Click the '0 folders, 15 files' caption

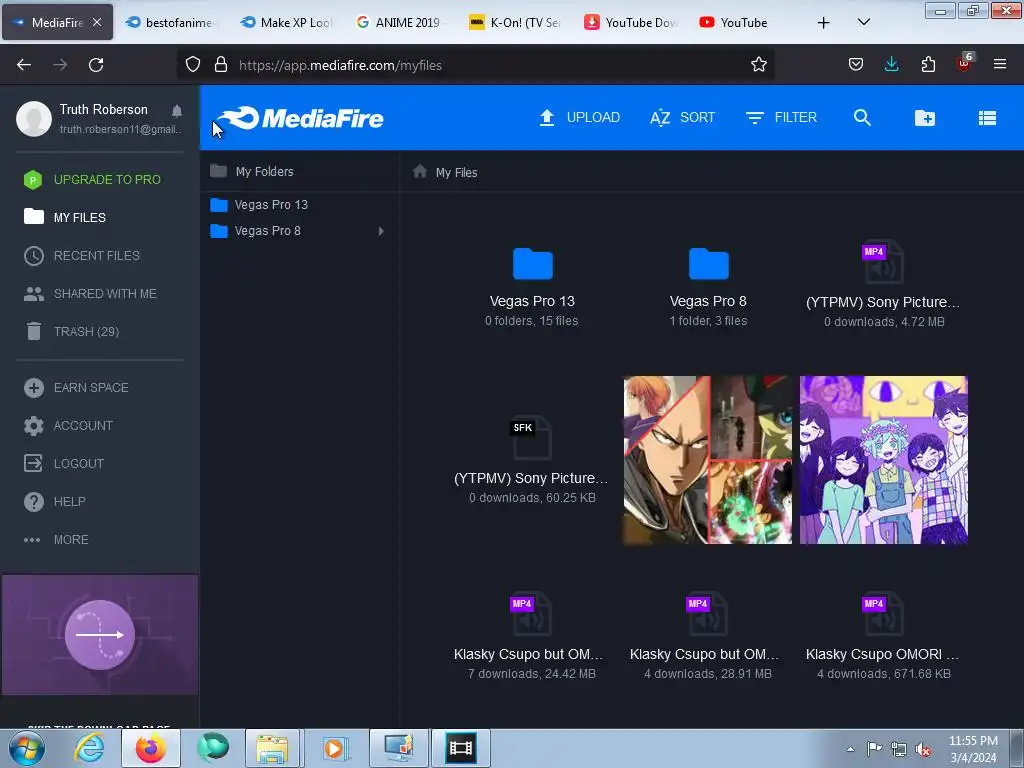point(532,321)
